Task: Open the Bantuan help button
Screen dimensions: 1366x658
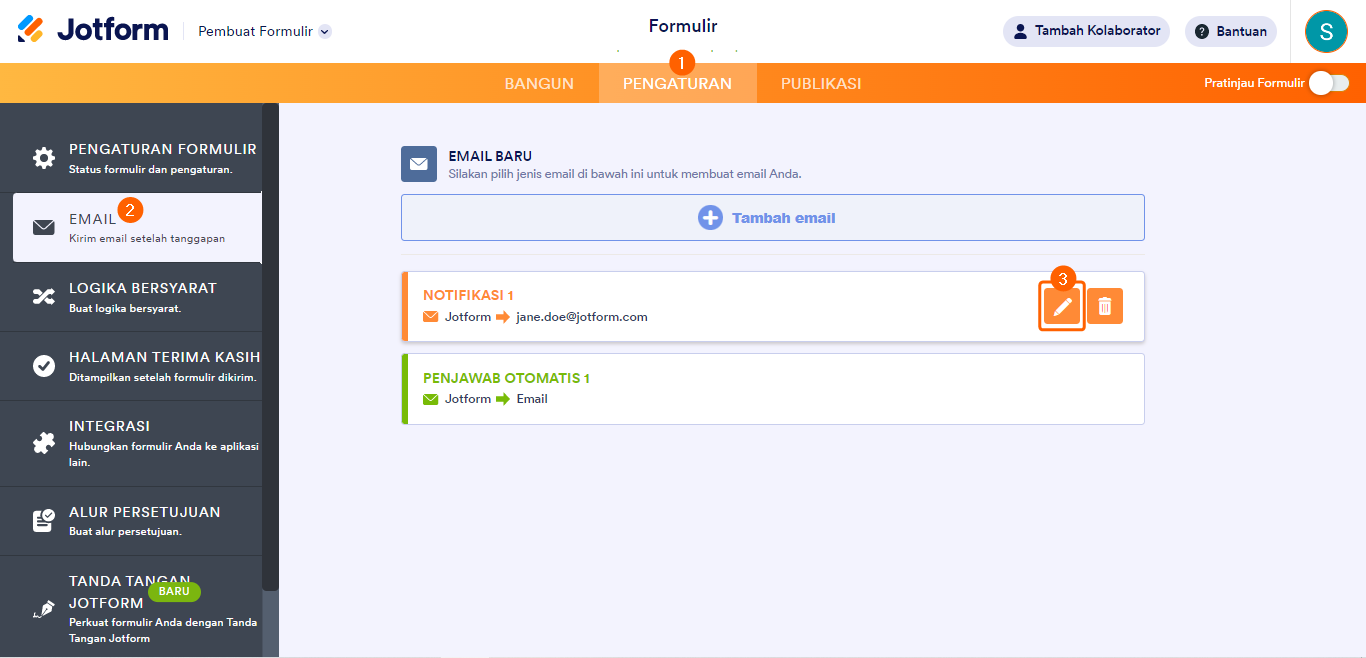Action: point(1230,31)
